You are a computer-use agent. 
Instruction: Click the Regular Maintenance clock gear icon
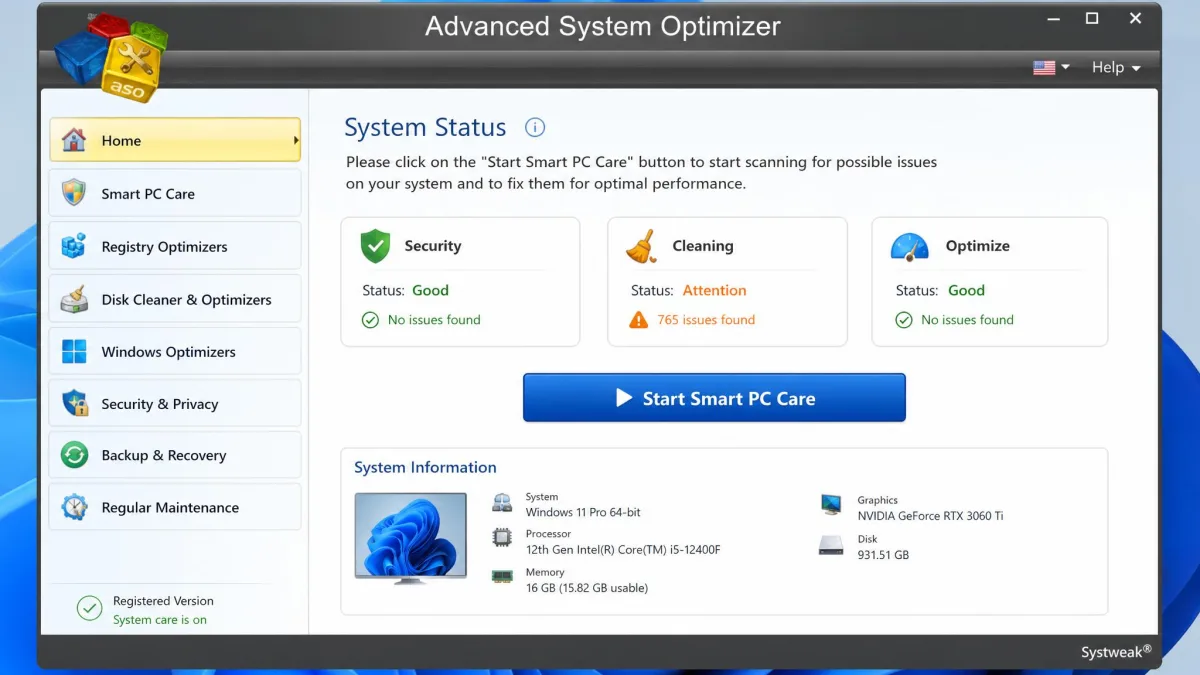(74, 507)
